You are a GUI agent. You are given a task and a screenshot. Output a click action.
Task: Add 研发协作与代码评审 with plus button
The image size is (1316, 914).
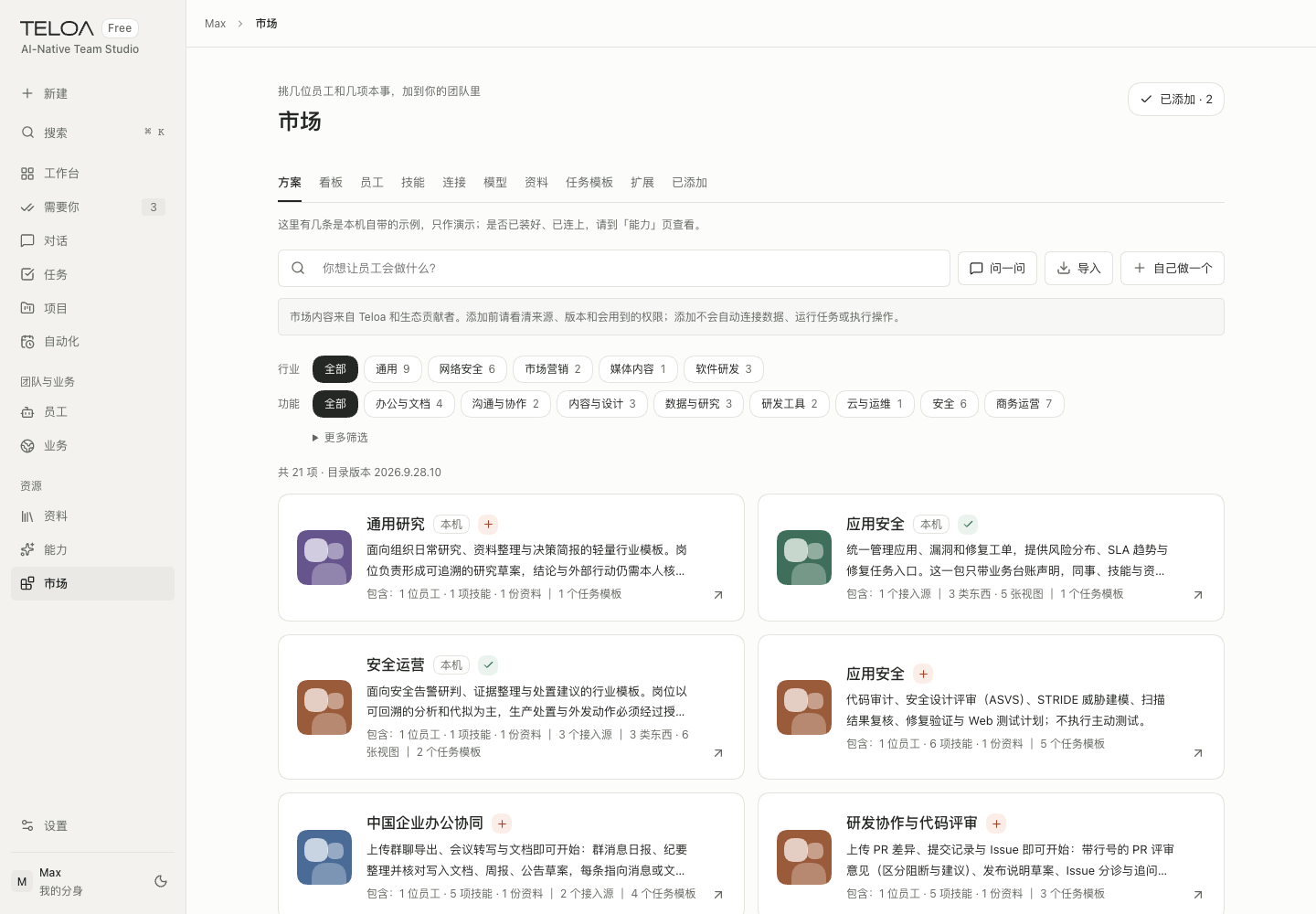(997, 824)
